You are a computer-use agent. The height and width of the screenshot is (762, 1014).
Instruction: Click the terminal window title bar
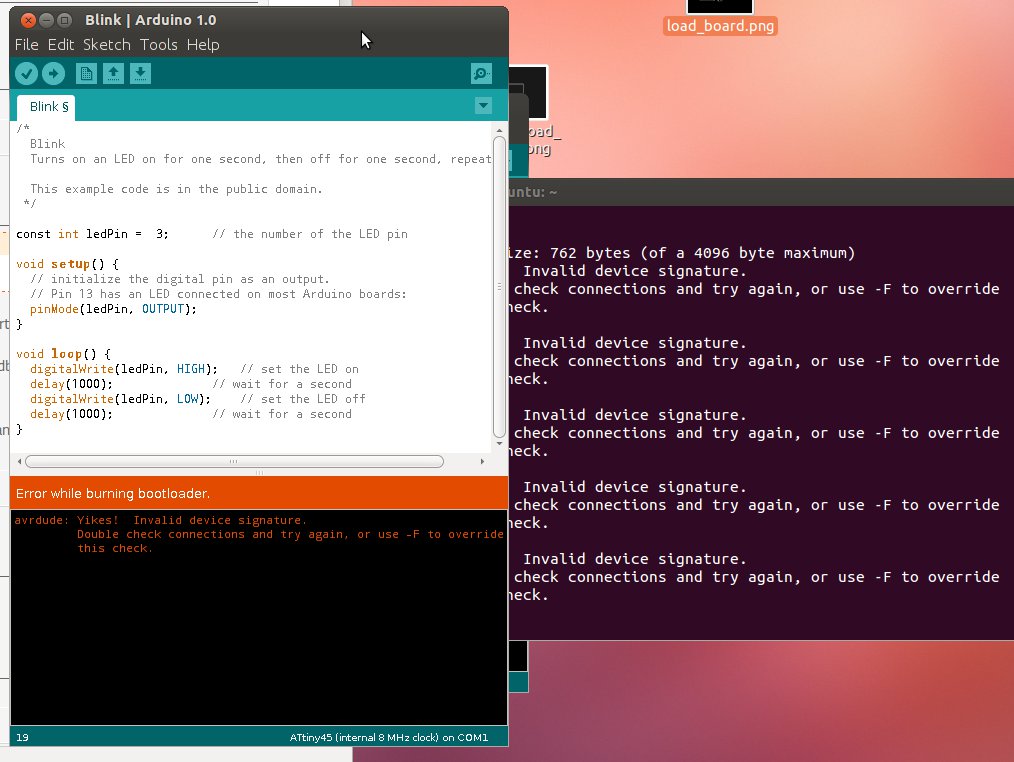point(761,192)
